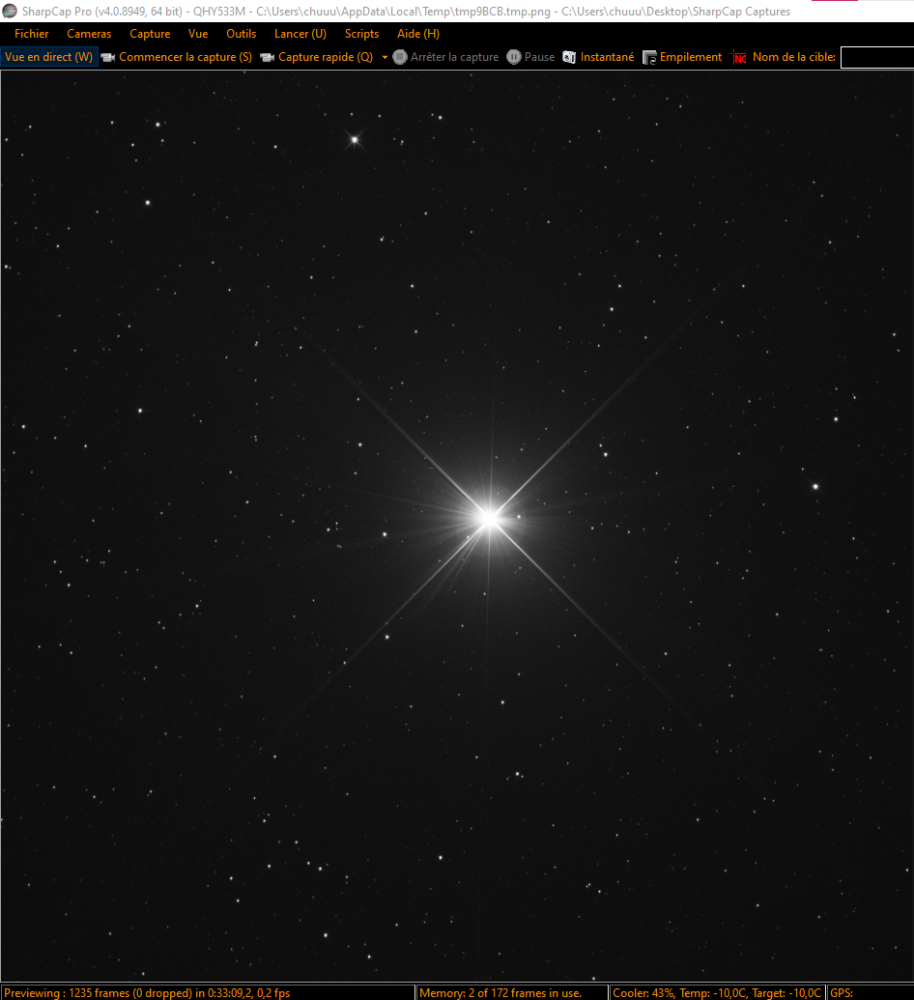Click the GPS: status entry
Viewport: 914px width, 1000px height.
click(841, 992)
